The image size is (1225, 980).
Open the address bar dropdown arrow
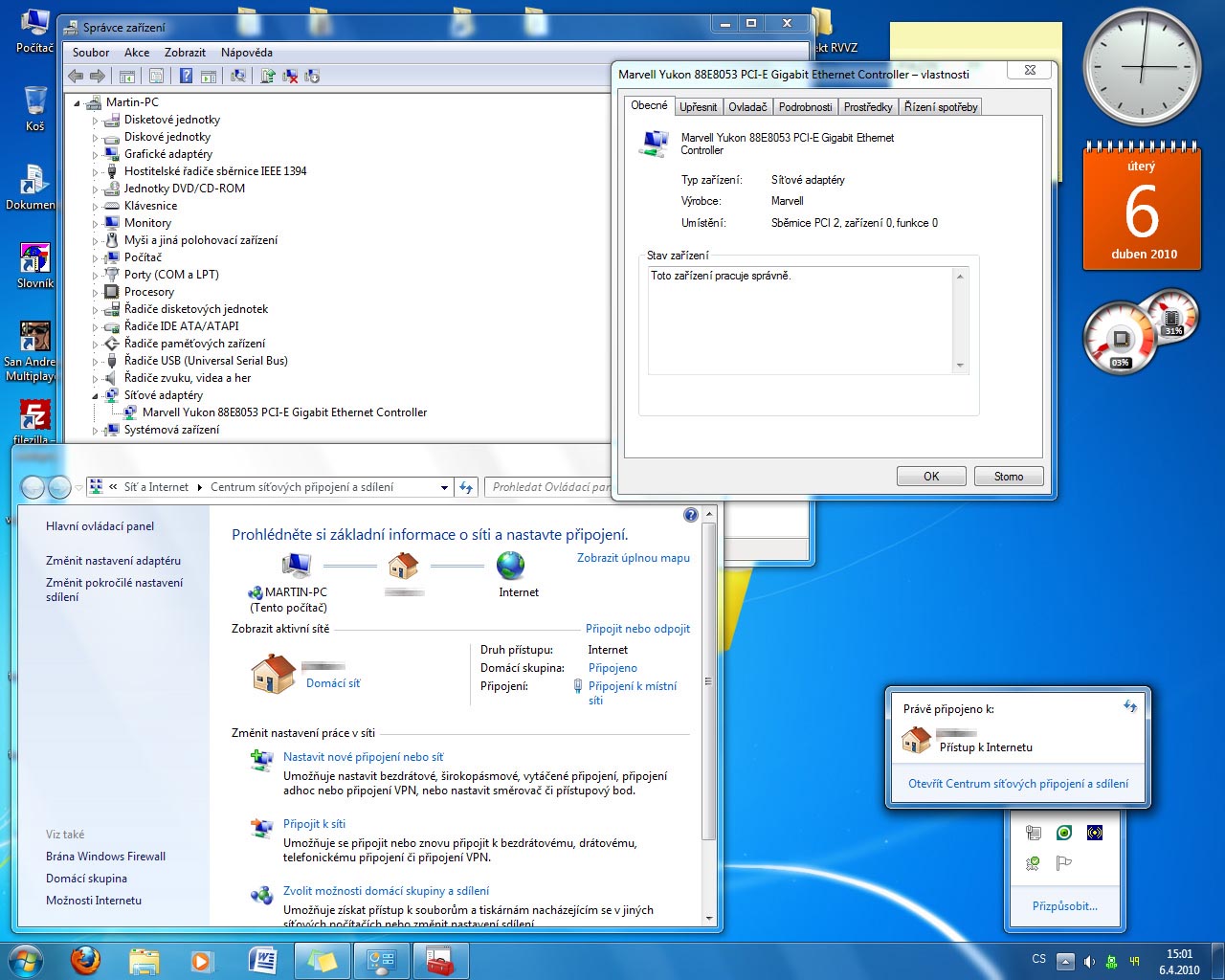444,487
